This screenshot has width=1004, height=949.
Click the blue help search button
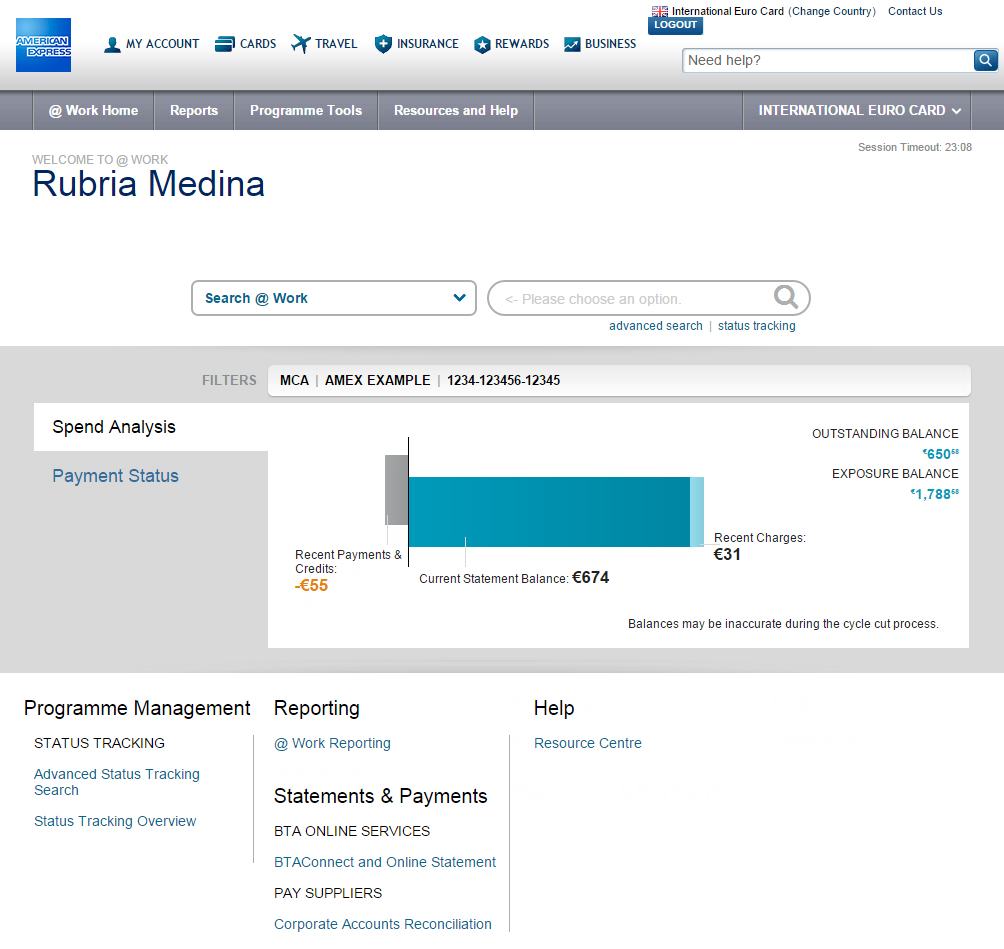(x=985, y=61)
